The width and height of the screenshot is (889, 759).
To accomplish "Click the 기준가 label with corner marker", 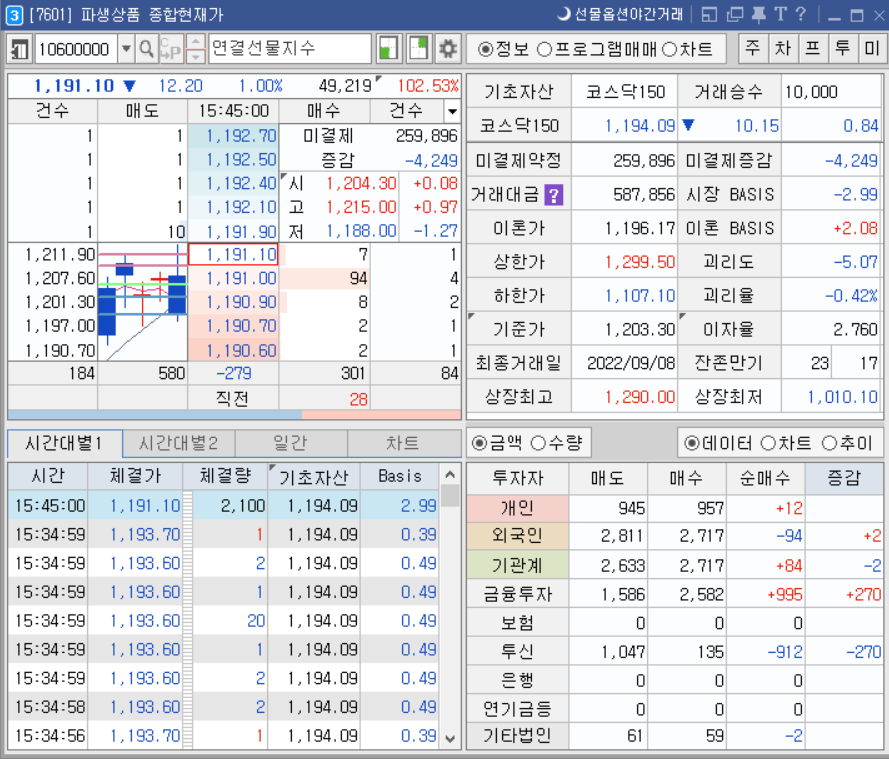I will [518, 329].
